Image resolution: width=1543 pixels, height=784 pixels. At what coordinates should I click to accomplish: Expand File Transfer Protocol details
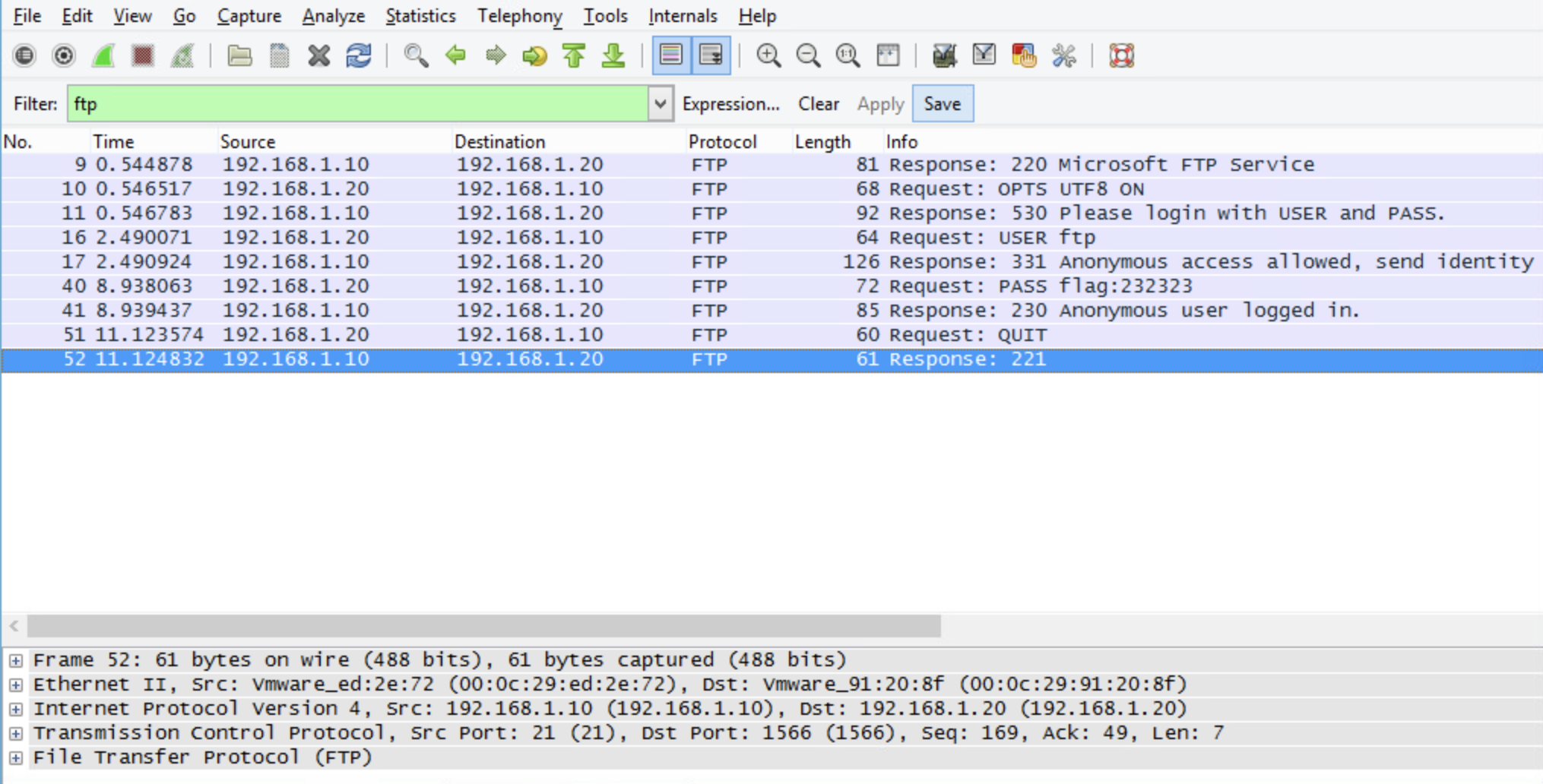pyautogui.click(x=15, y=757)
